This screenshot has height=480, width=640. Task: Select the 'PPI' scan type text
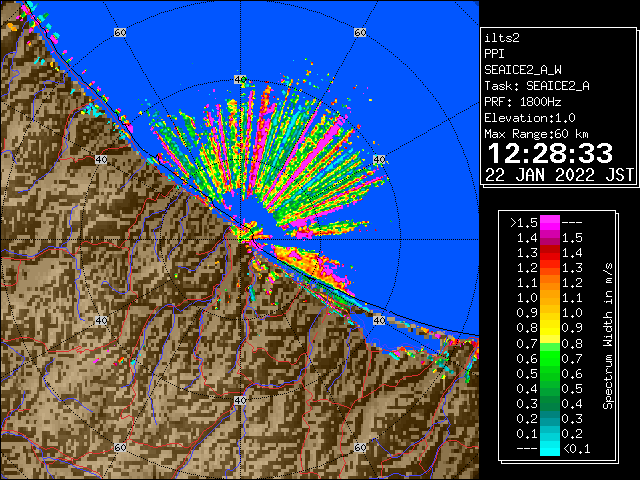pyautogui.click(x=494, y=54)
